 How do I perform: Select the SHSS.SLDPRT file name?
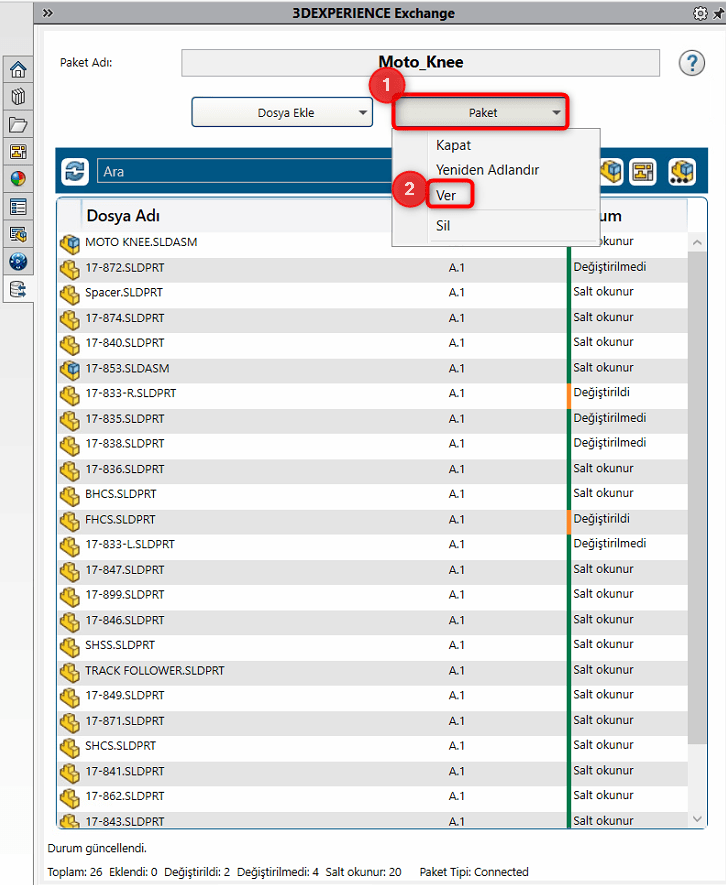(x=120, y=645)
